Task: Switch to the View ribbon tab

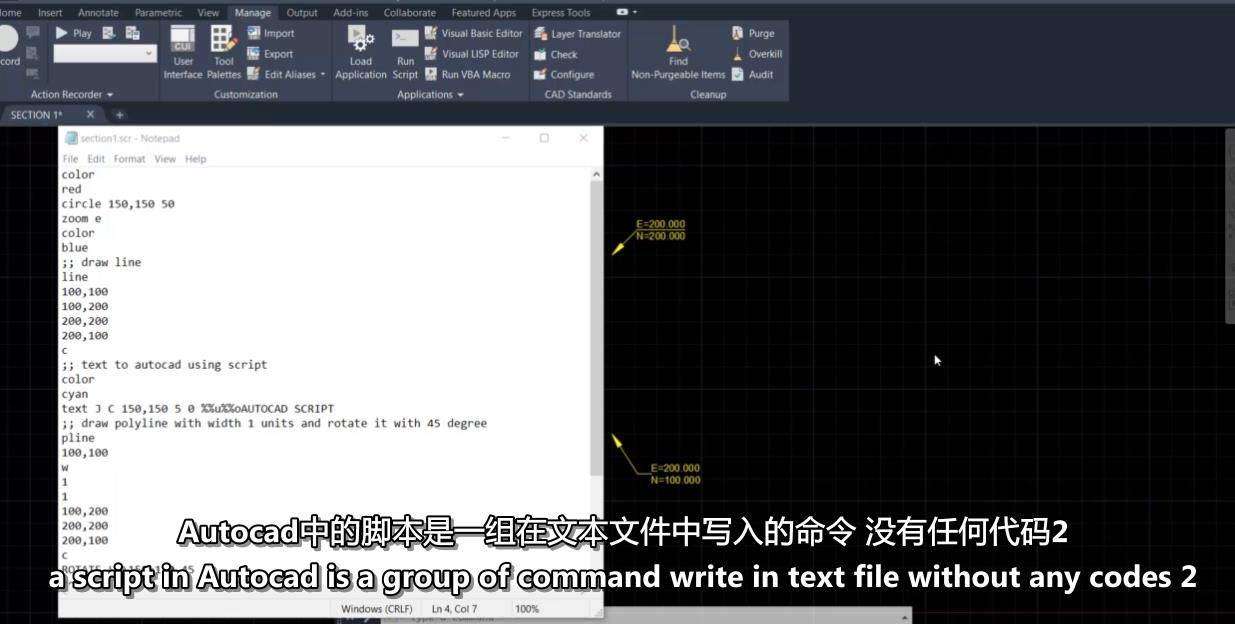Action: [208, 12]
